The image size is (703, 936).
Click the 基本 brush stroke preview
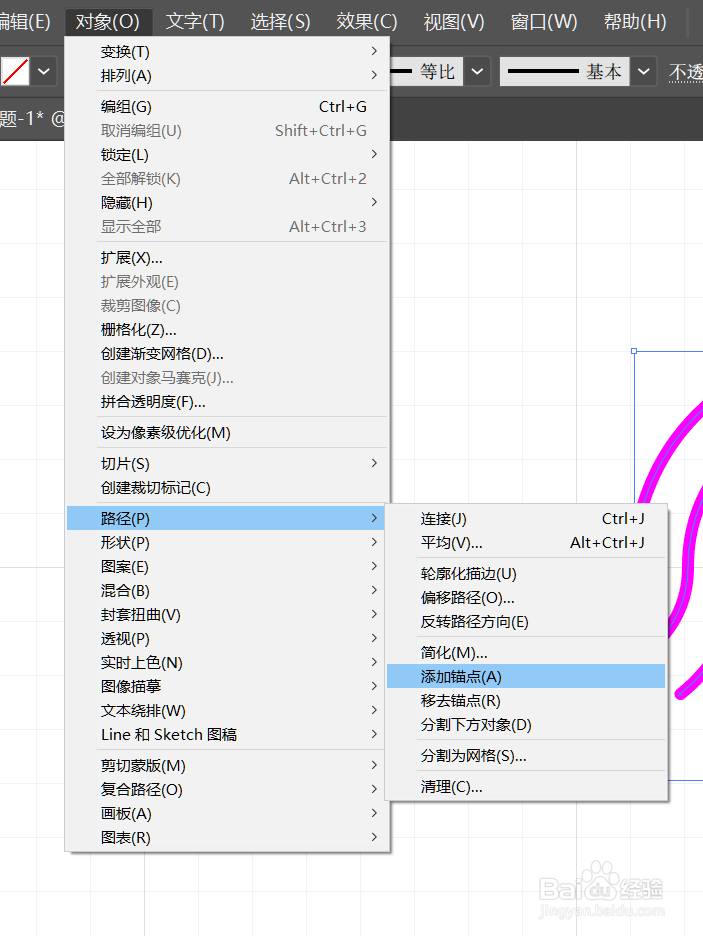pyautogui.click(x=564, y=72)
